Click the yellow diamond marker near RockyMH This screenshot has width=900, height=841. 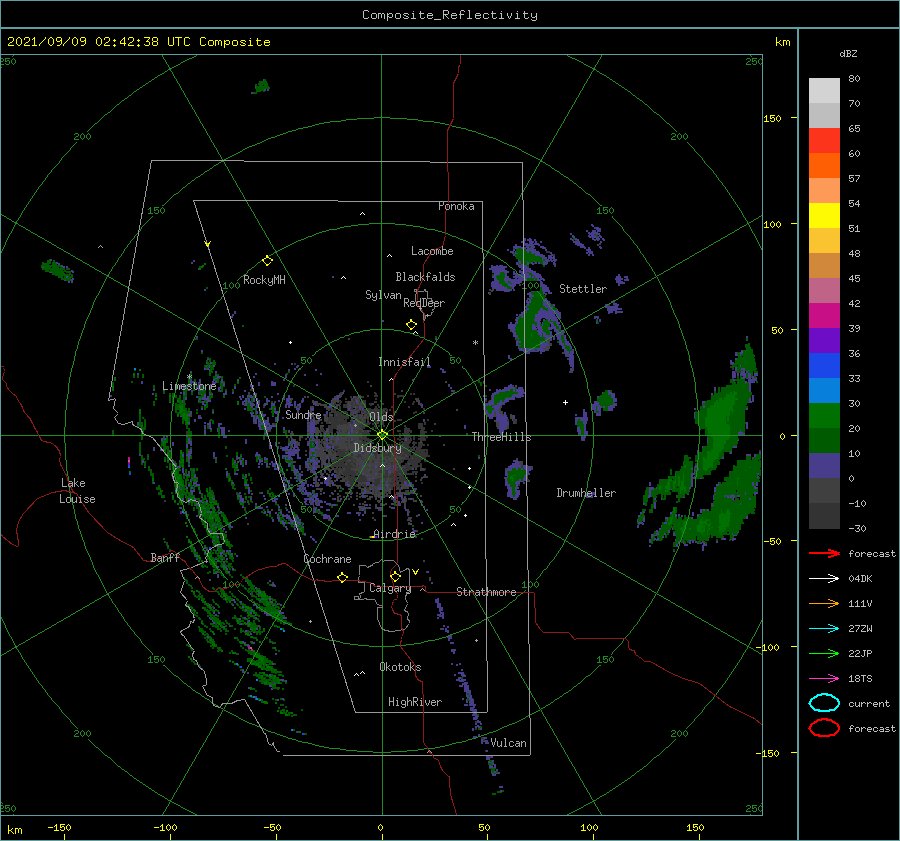(x=267, y=261)
